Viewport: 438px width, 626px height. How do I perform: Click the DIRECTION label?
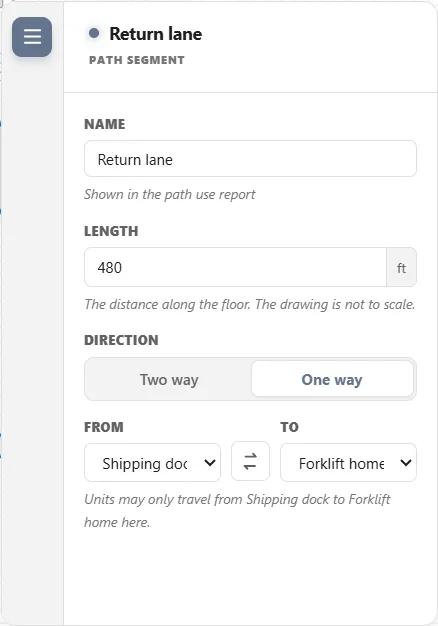click(x=121, y=340)
